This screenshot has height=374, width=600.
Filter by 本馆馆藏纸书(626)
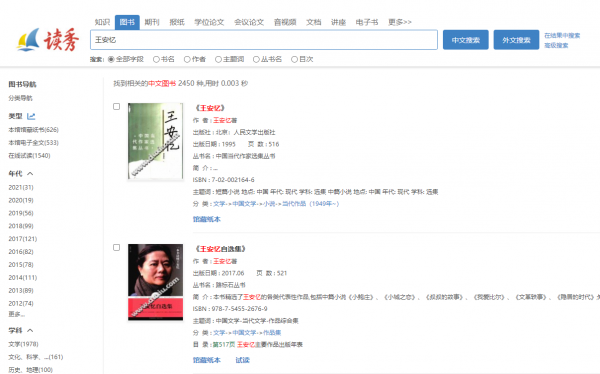click(34, 130)
